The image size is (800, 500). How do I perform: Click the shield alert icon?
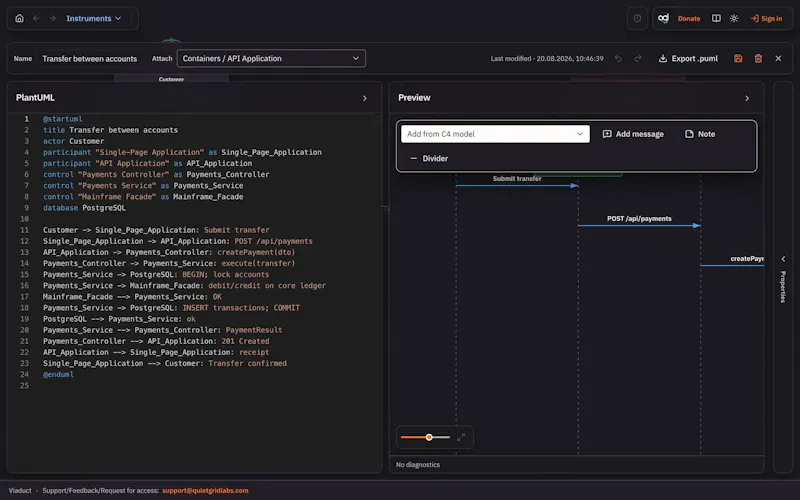(637, 18)
